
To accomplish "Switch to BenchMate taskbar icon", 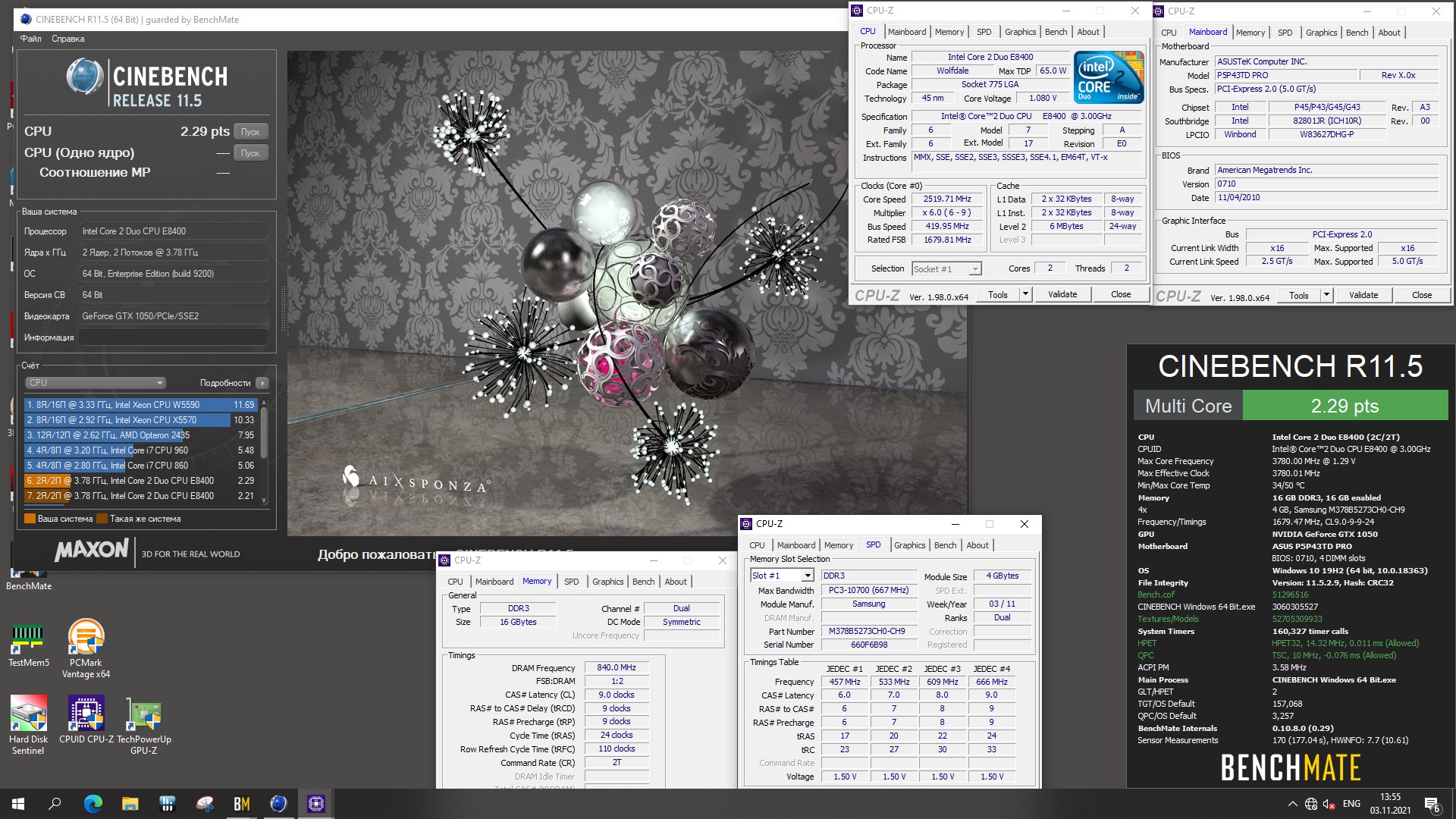I will (x=242, y=804).
